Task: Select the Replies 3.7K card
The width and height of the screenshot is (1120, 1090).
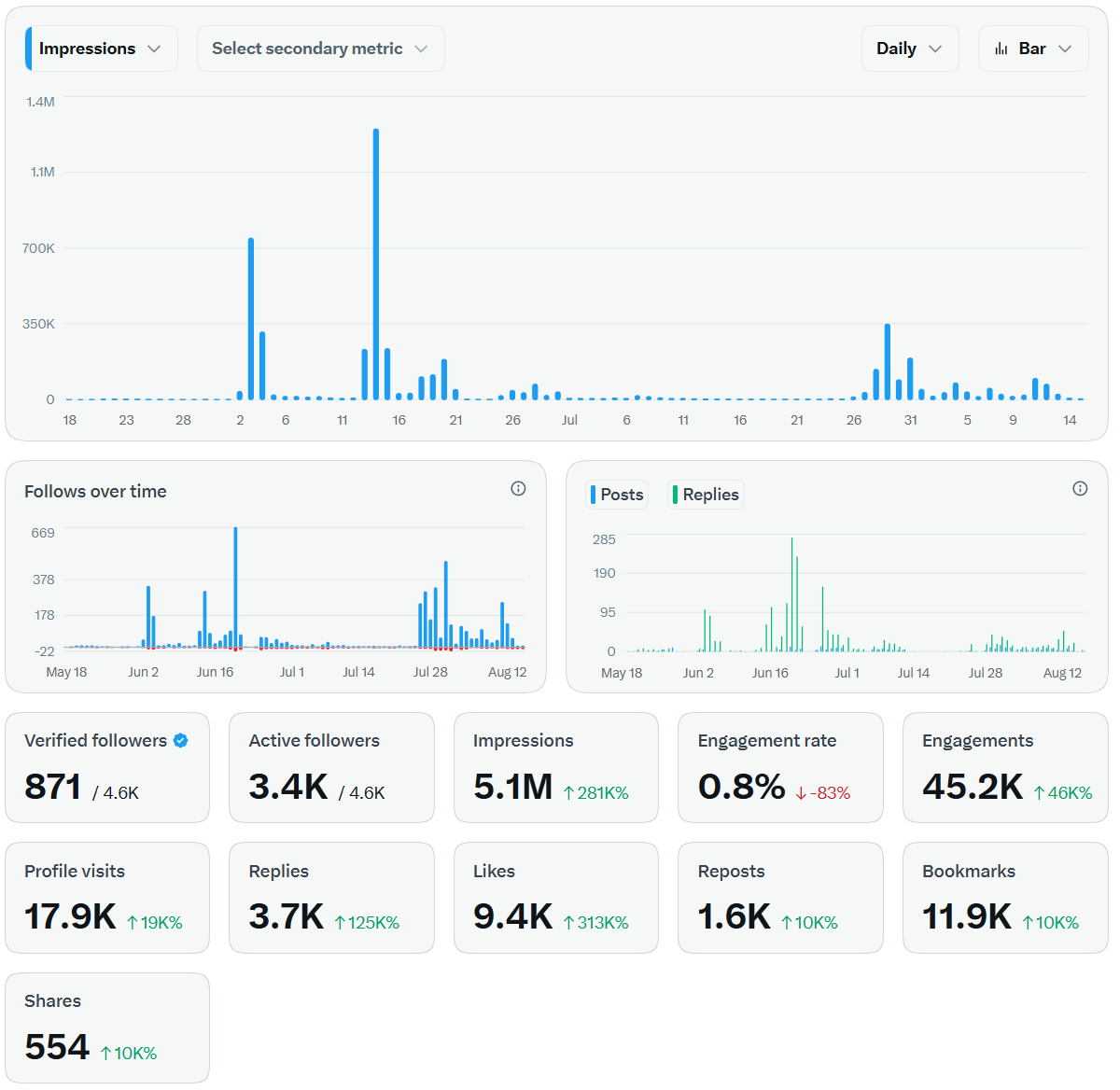Action: click(x=331, y=898)
